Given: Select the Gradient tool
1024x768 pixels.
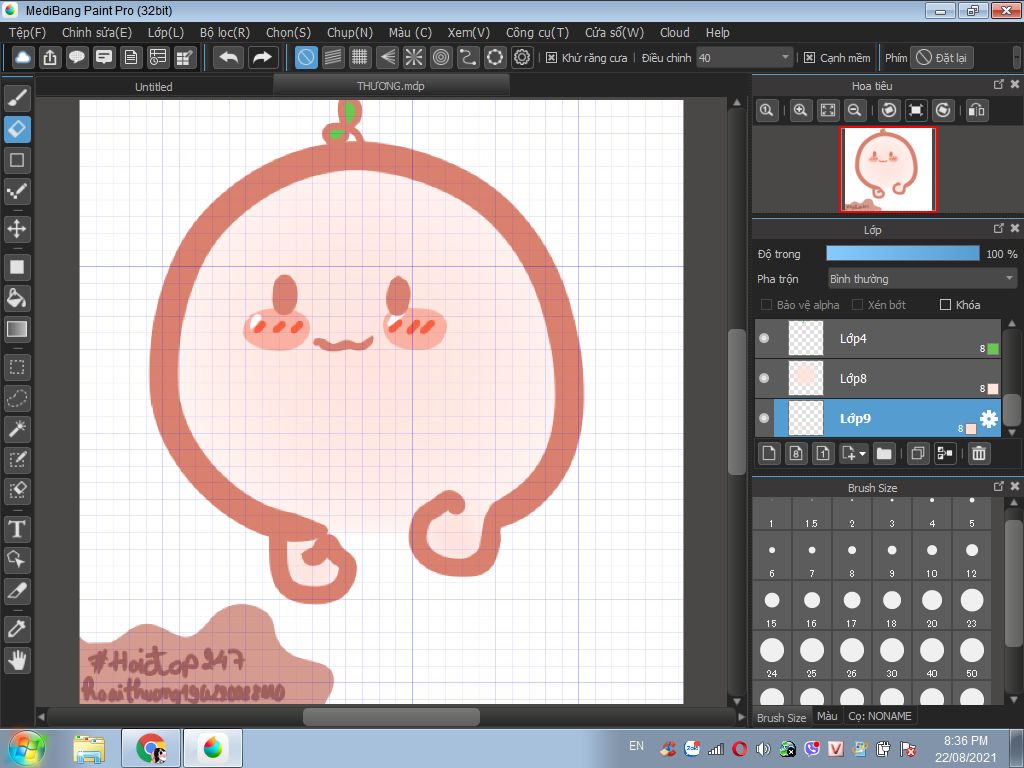Looking at the screenshot, I should pos(17,329).
